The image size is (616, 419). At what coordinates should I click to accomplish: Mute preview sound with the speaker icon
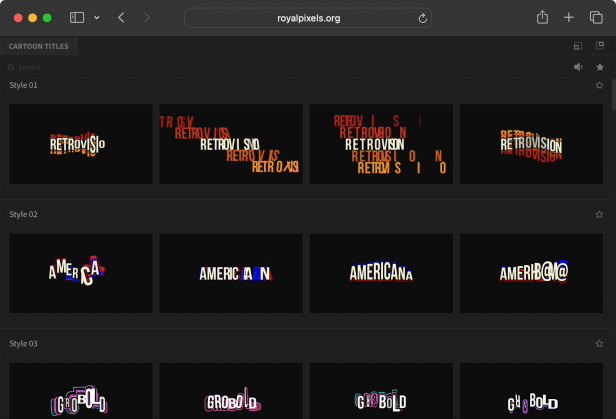tap(578, 67)
